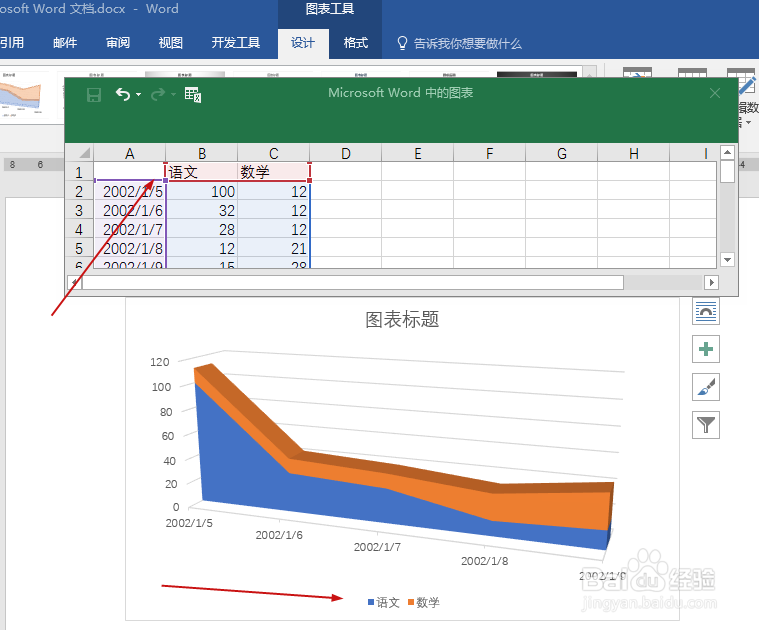Click the redo arrow icon
The image size is (759, 630).
click(158, 94)
